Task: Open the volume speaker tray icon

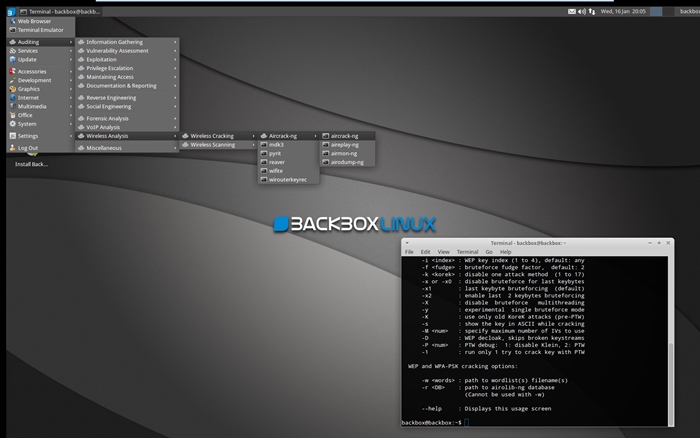Action: pos(582,12)
